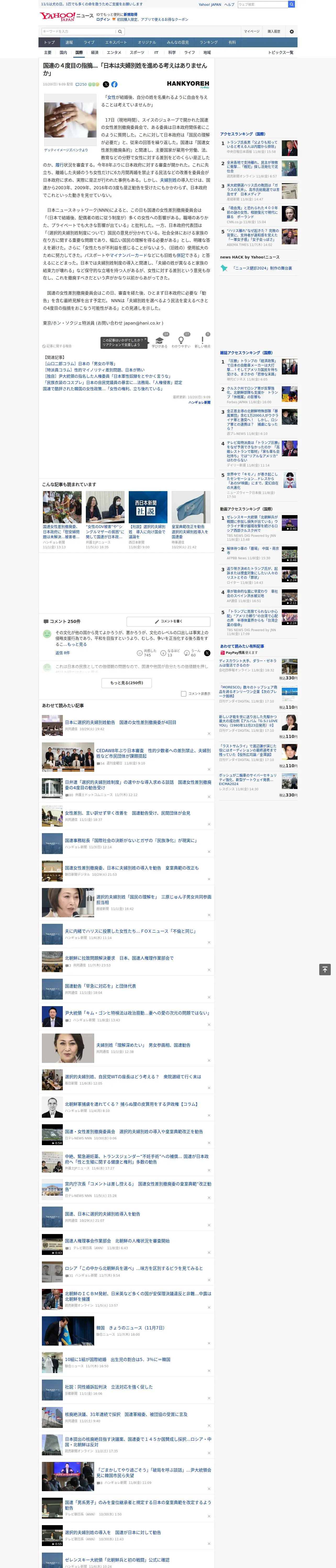Open video ranking ゼレンスキー大統領 thumbnail

[289, 523]
